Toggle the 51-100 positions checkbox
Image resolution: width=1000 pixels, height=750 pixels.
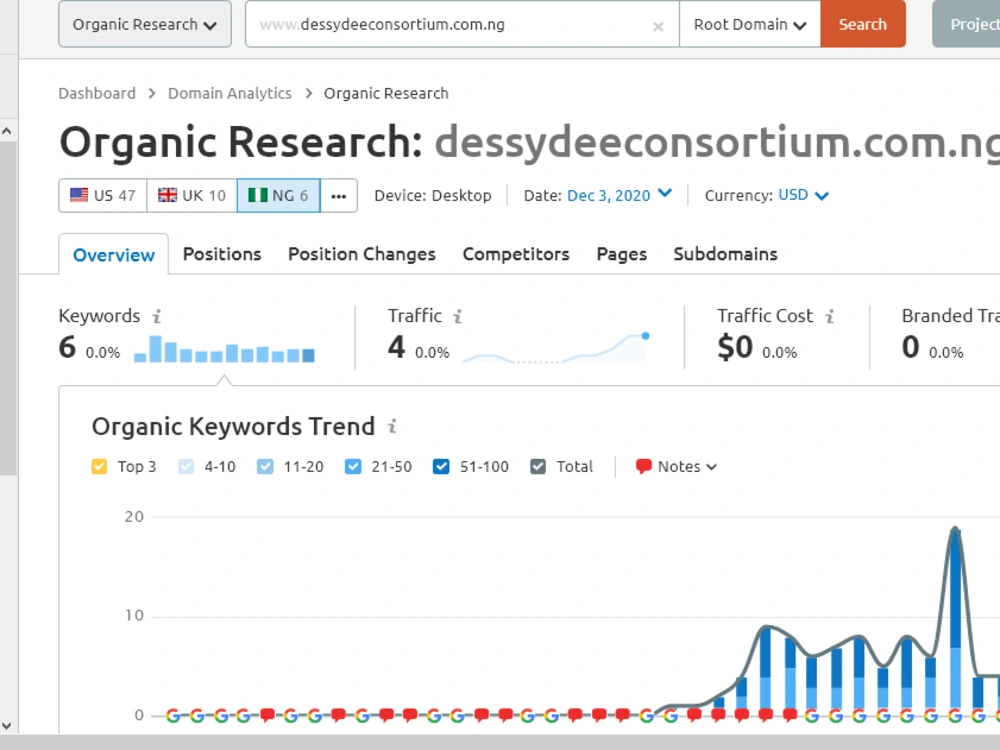point(441,466)
